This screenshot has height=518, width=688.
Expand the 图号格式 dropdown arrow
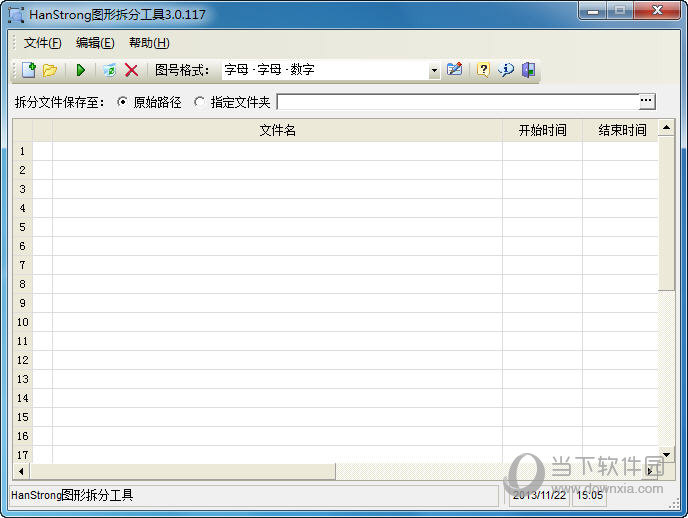point(434,70)
